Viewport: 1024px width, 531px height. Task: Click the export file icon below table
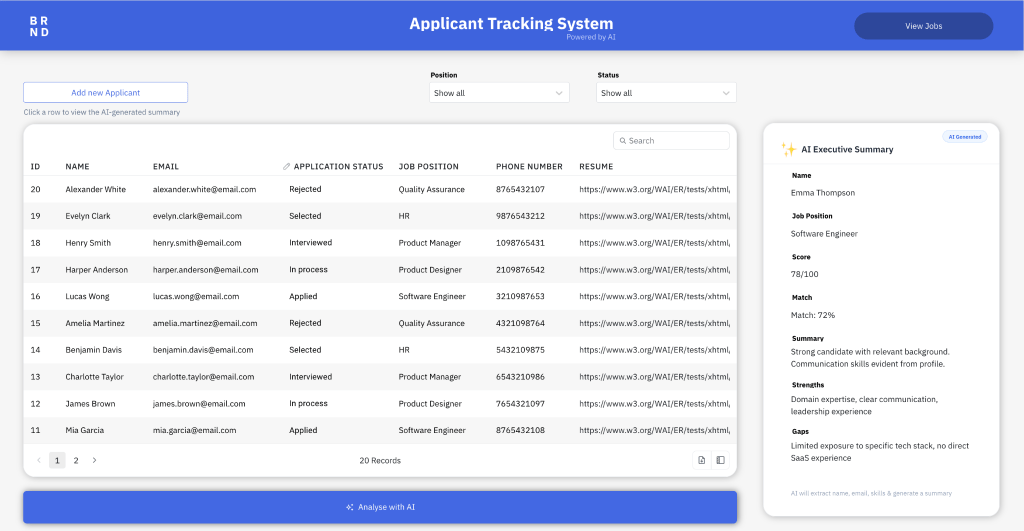701,460
